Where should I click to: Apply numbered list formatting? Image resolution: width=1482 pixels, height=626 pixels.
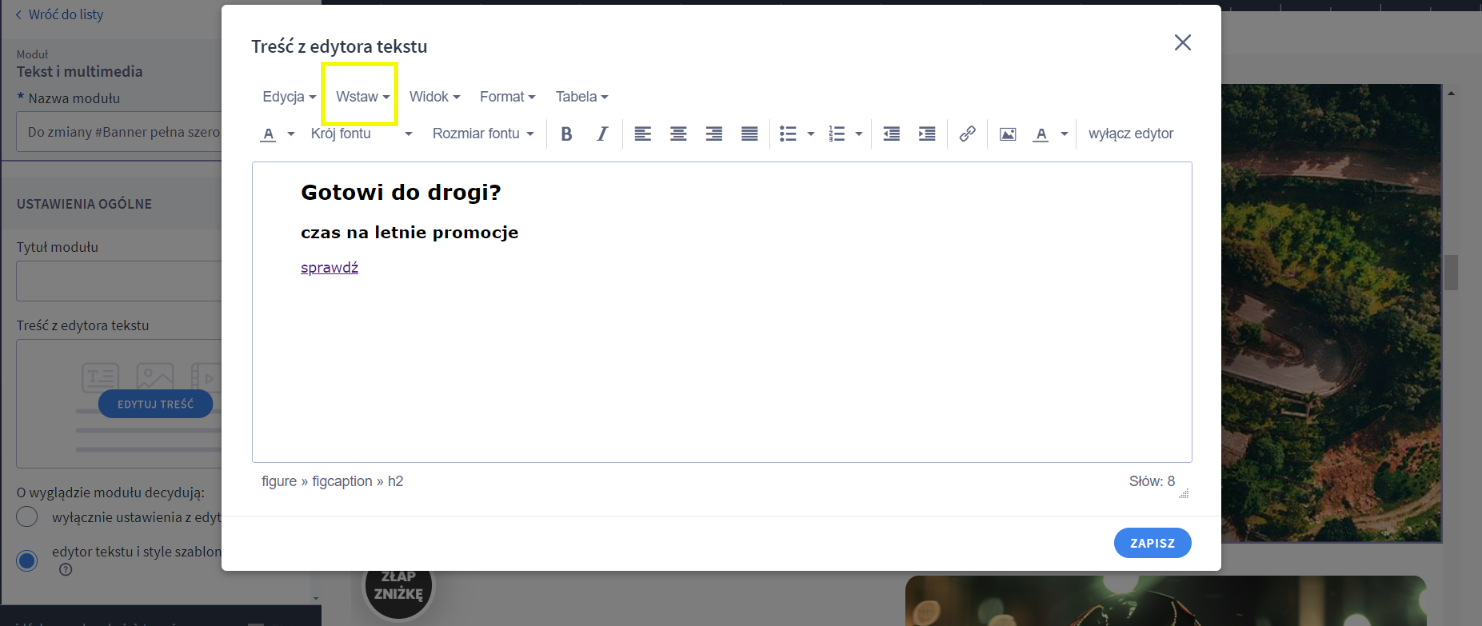[838, 134]
